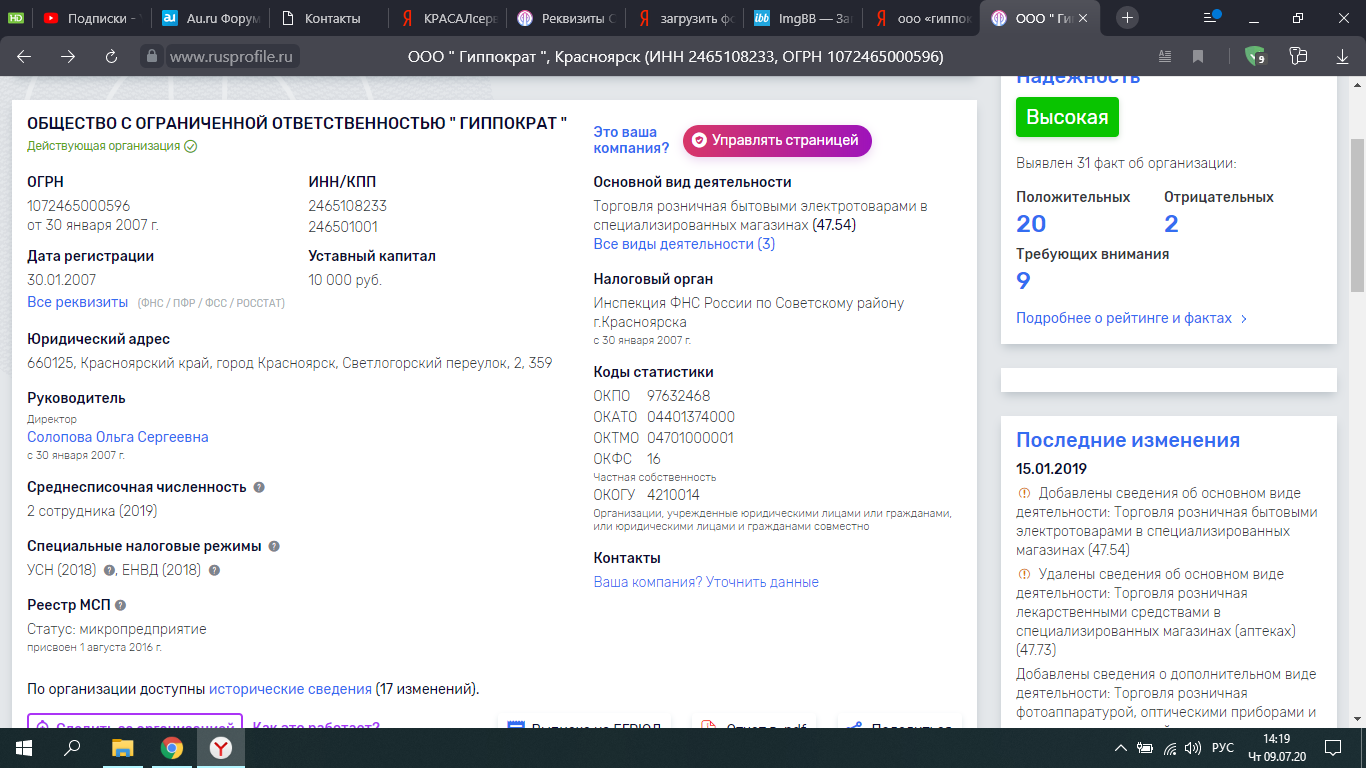The image size is (1366, 768).
Task: Click the attention-required facts count 9
Action: coord(1023,281)
